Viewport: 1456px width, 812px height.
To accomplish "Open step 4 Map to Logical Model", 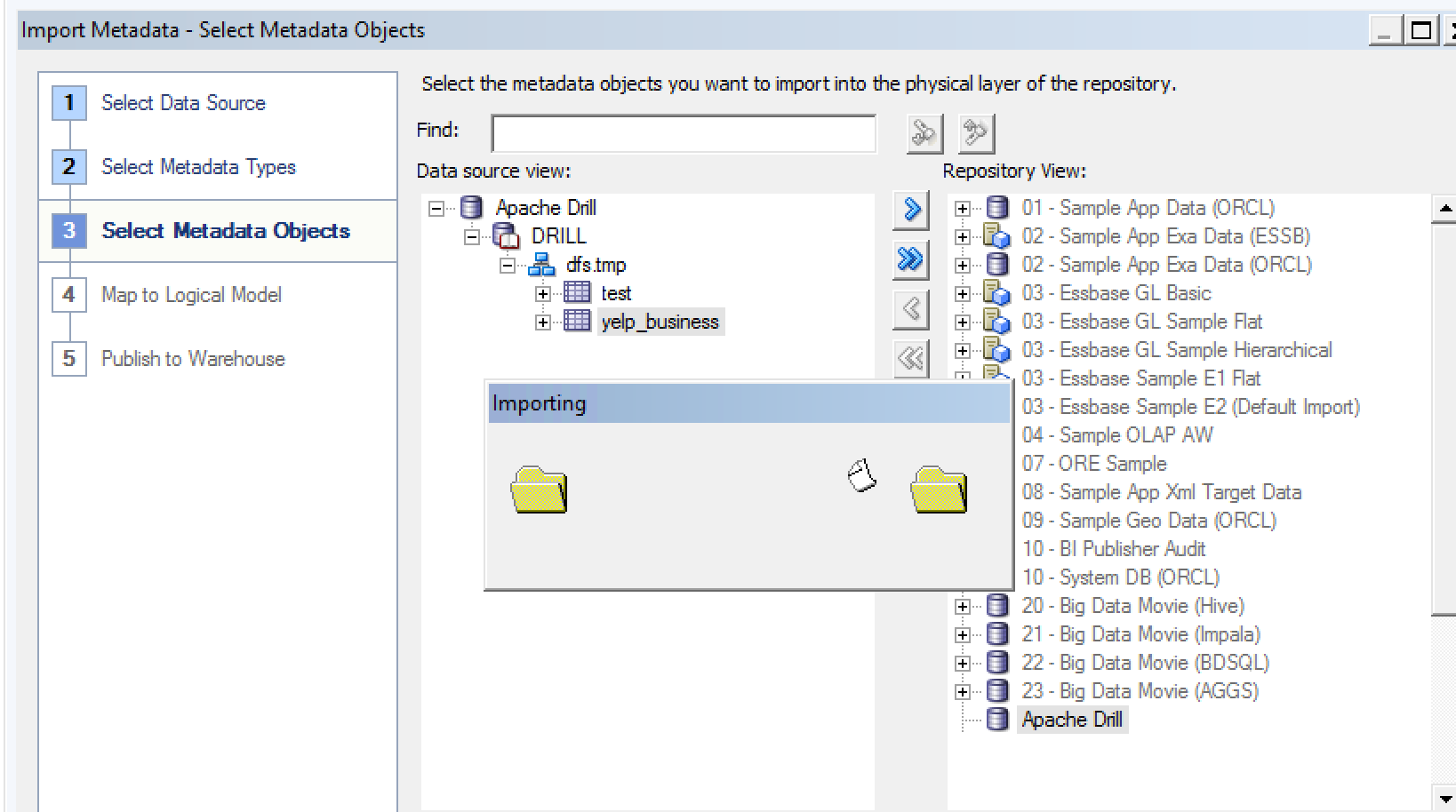I will pyautogui.click(x=191, y=295).
